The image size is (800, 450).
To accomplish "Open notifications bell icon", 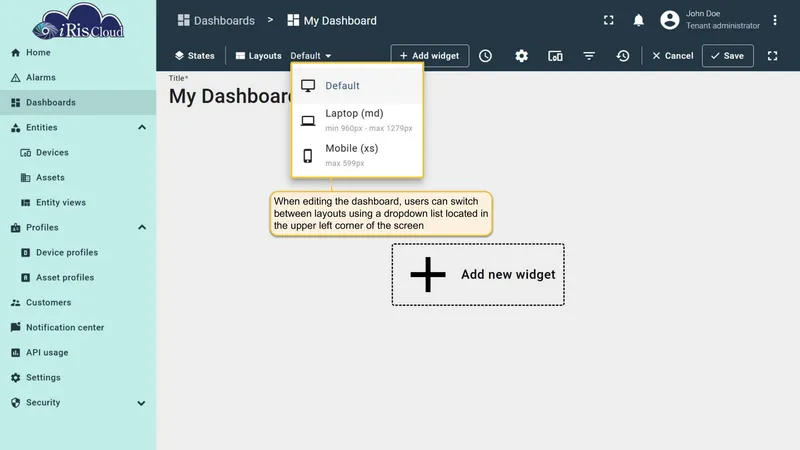I will 638,20.
